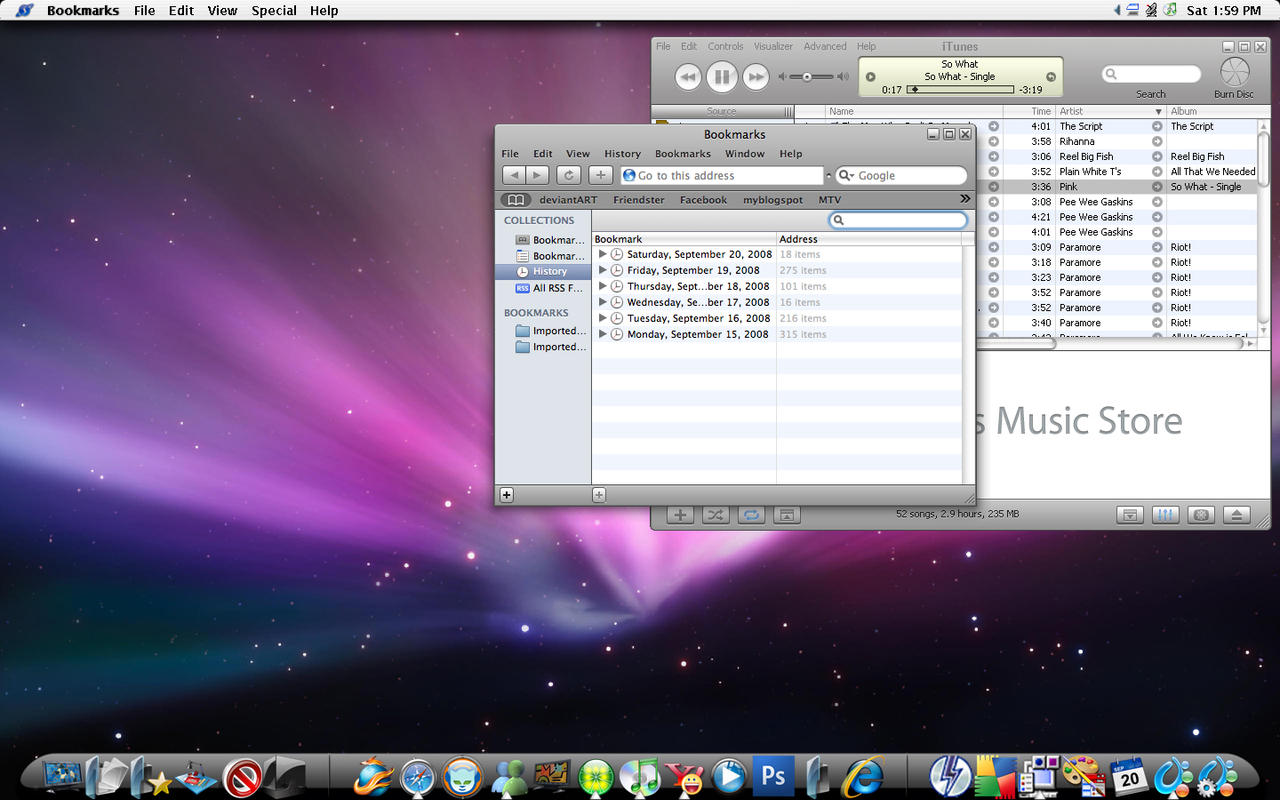Image resolution: width=1280 pixels, height=800 pixels.
Task: Pause playback in iTunes
Action: coord(721,76)
